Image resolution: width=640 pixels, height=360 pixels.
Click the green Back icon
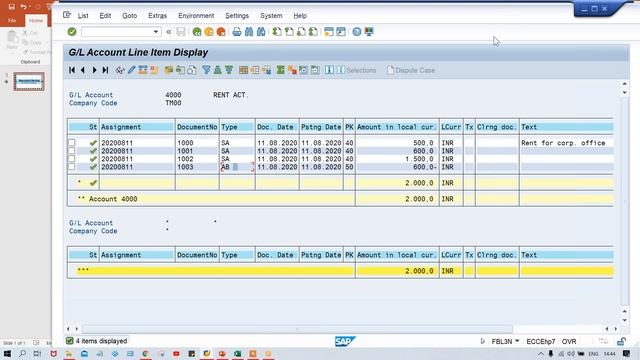[x=197, y=31]
